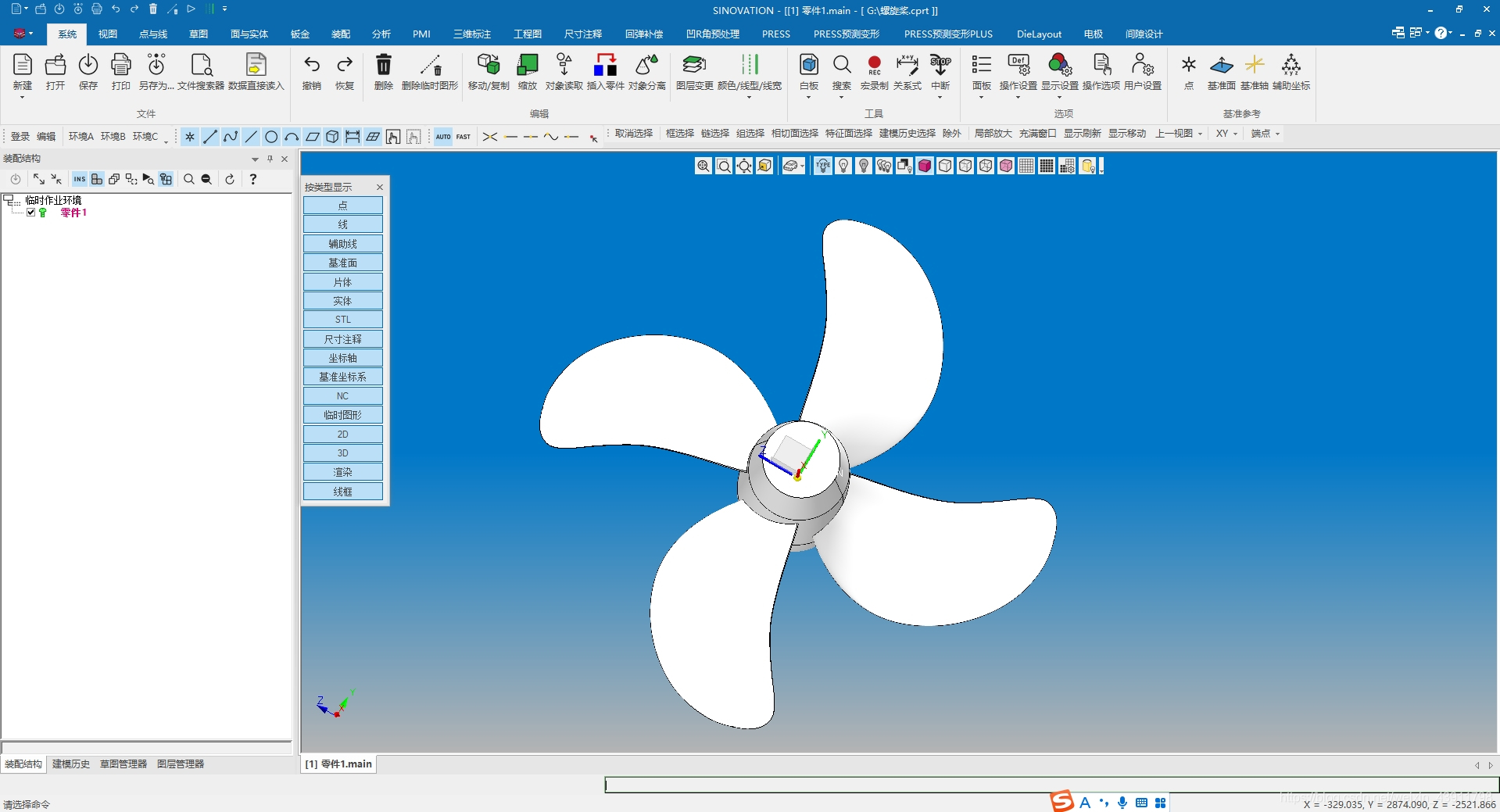Click the 登录 login button

[x=20, y=137]
